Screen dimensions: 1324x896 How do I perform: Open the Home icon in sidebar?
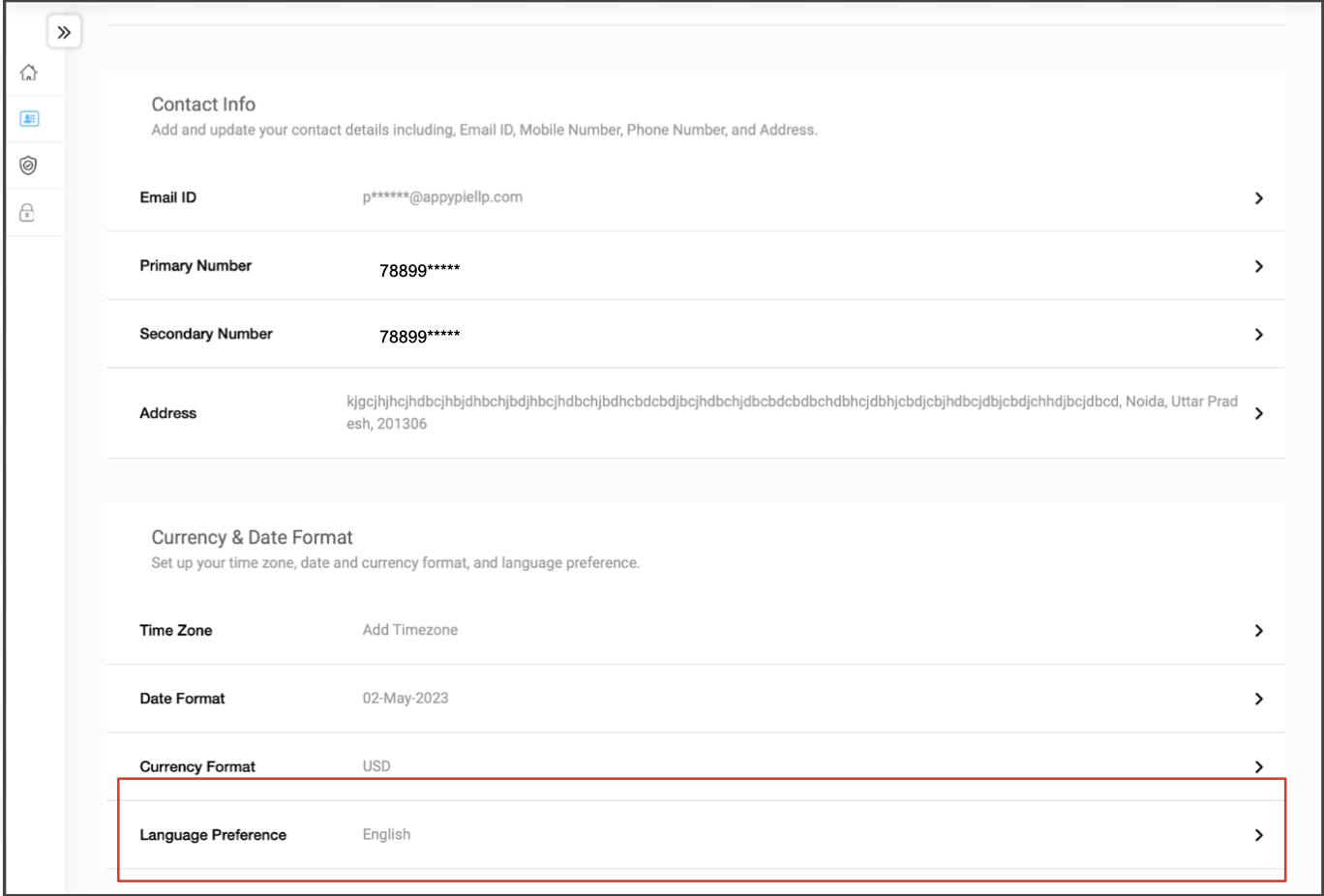pos(29,73)
